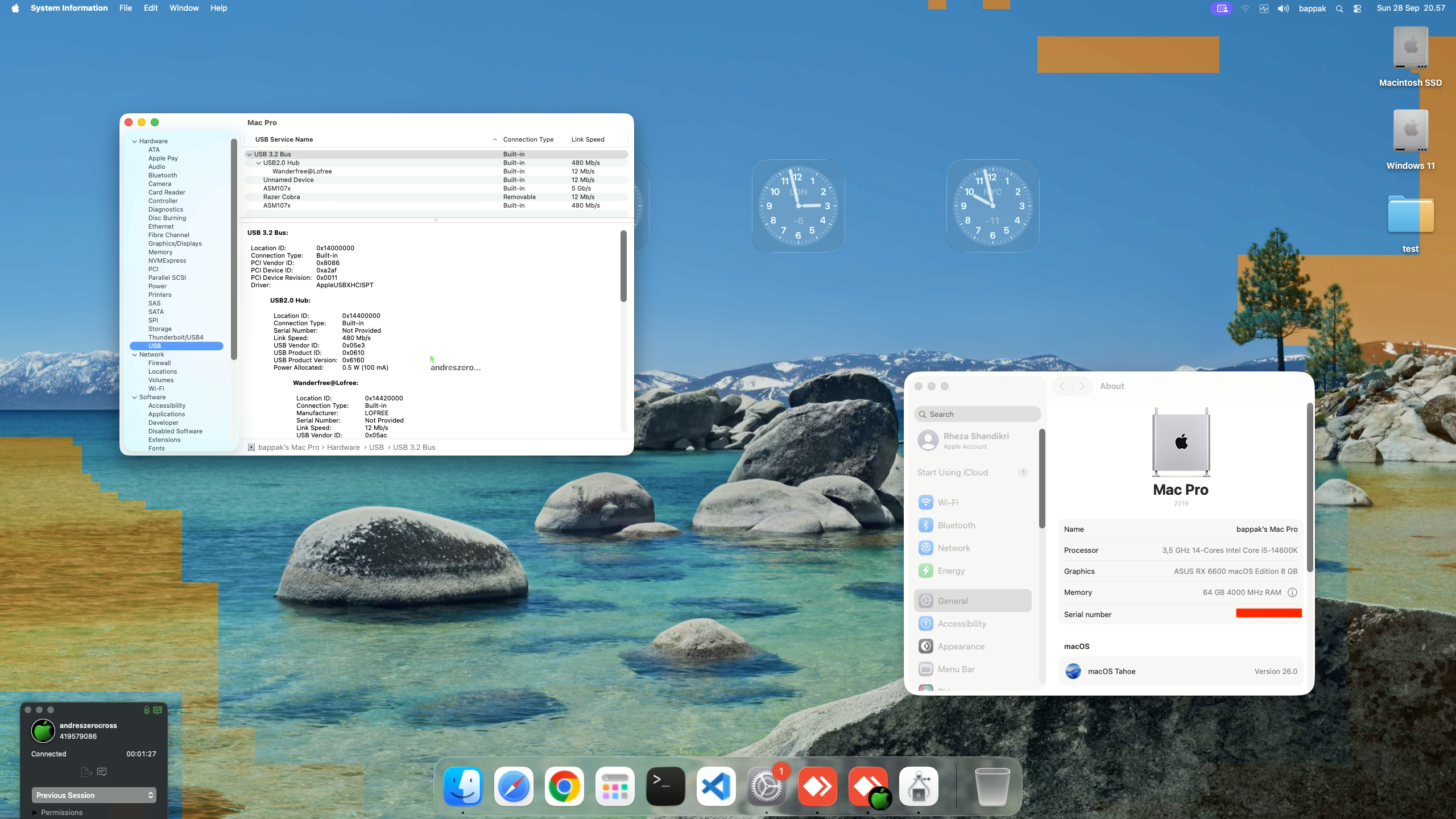Collapse the Hardware section in sidebar

tap(135, 141)
